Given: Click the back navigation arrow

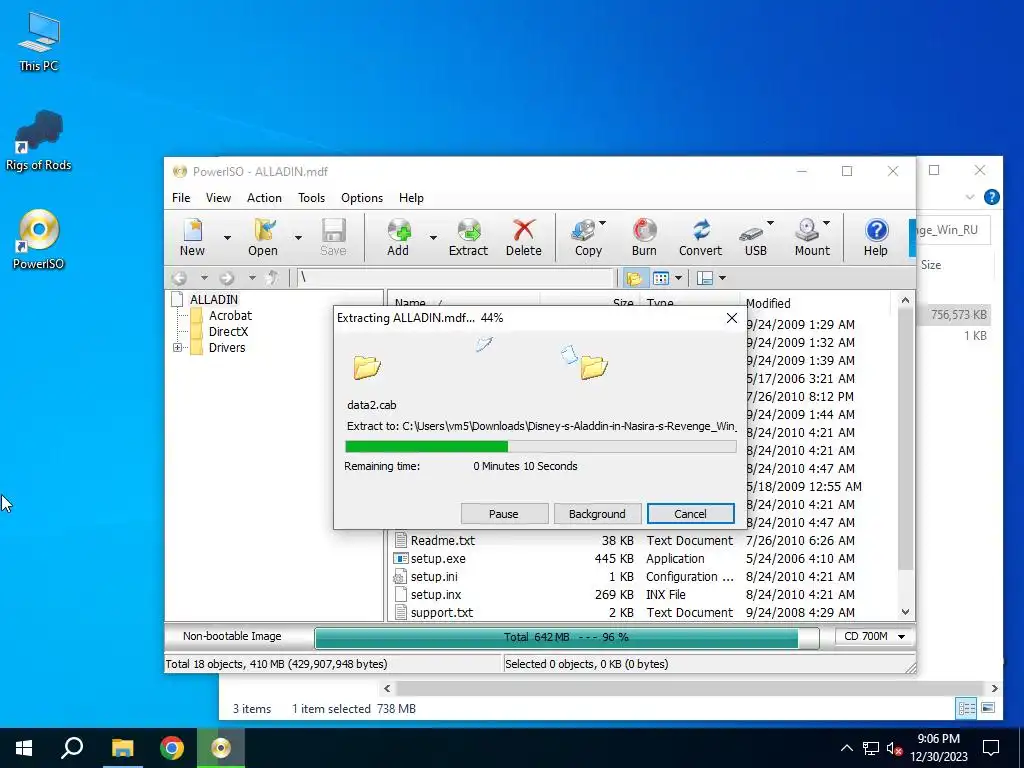Looking at the screenshot, I should coord(180,278).
